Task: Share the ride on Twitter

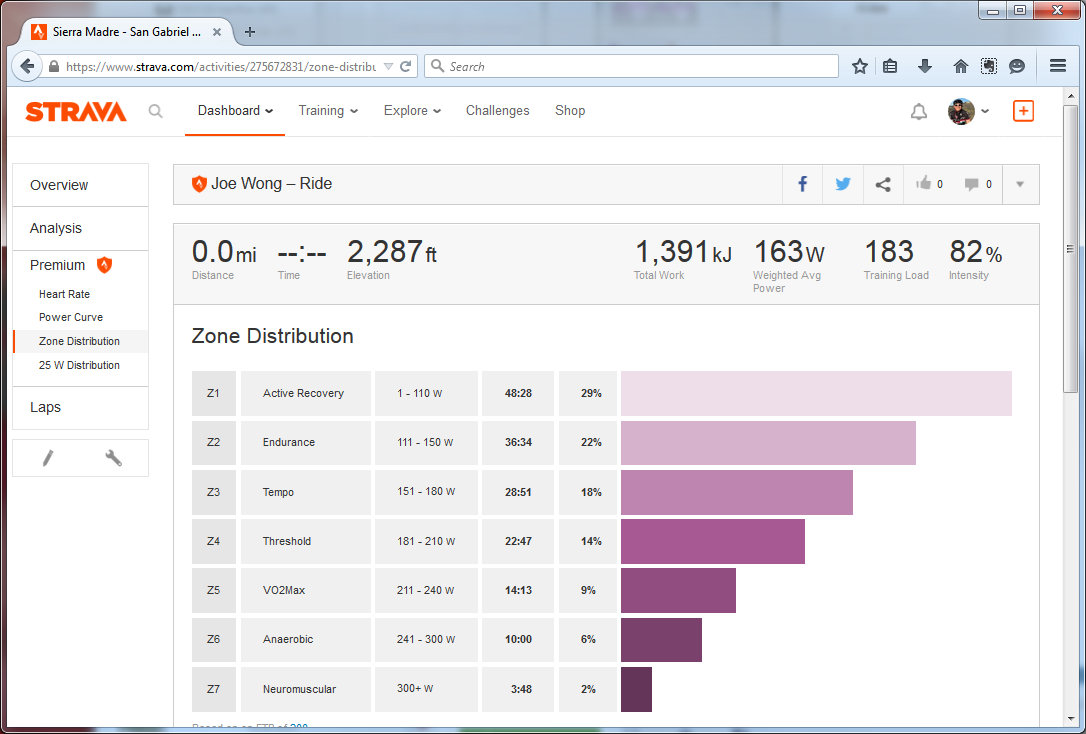Action: [x=843, y=184]
